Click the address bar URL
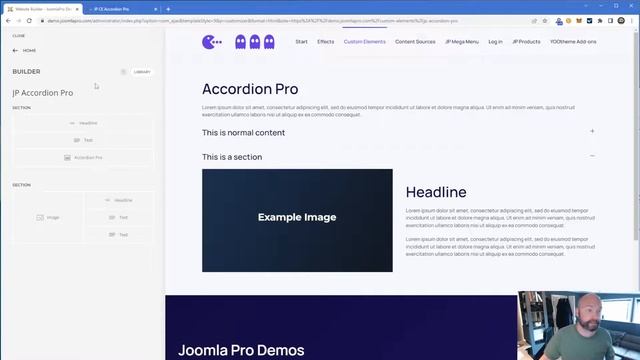Image resolution: width=640 pixels, height=360 pixels. pos(253,21)
